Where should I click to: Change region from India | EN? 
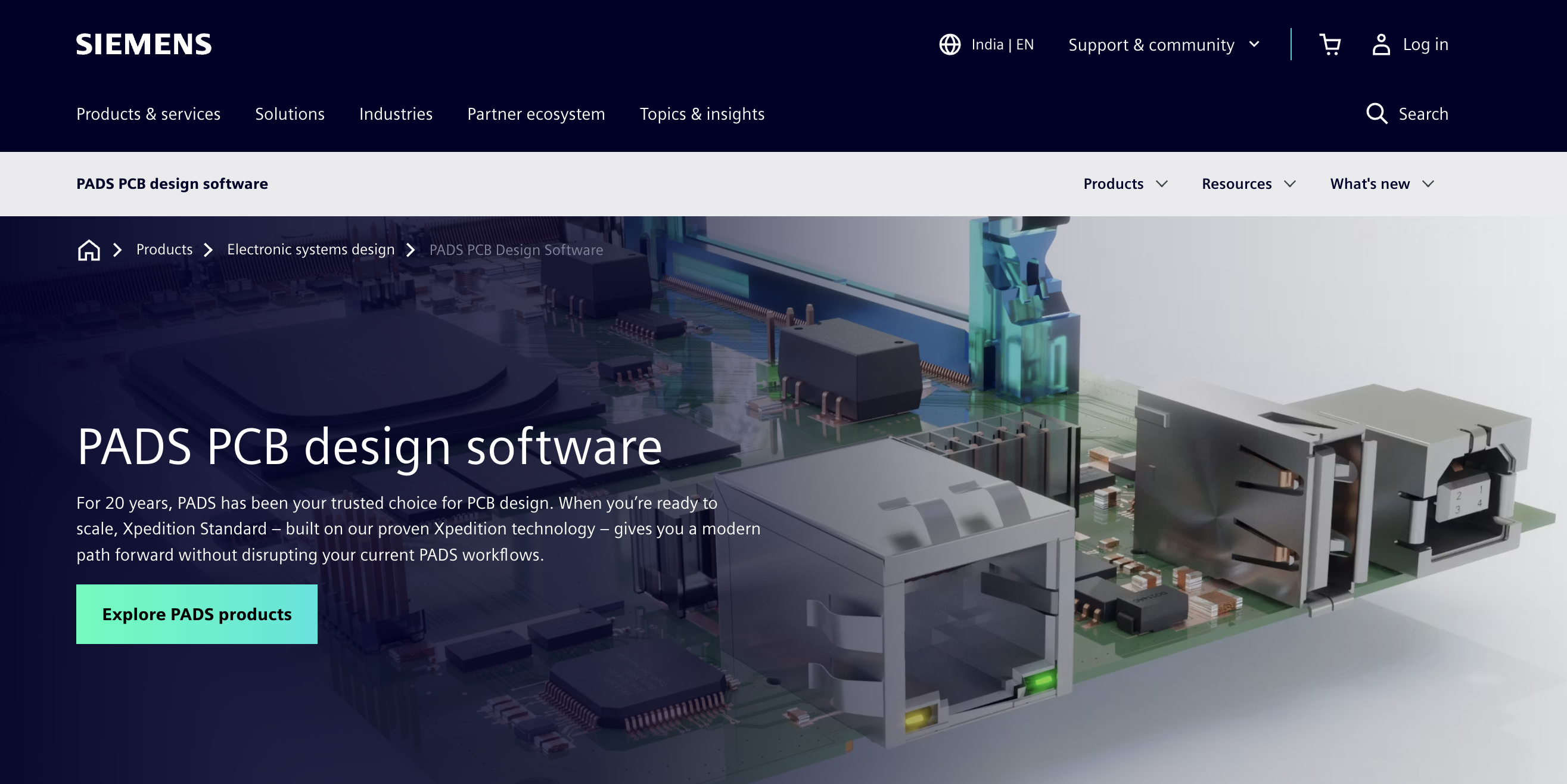pos(1002,45)
